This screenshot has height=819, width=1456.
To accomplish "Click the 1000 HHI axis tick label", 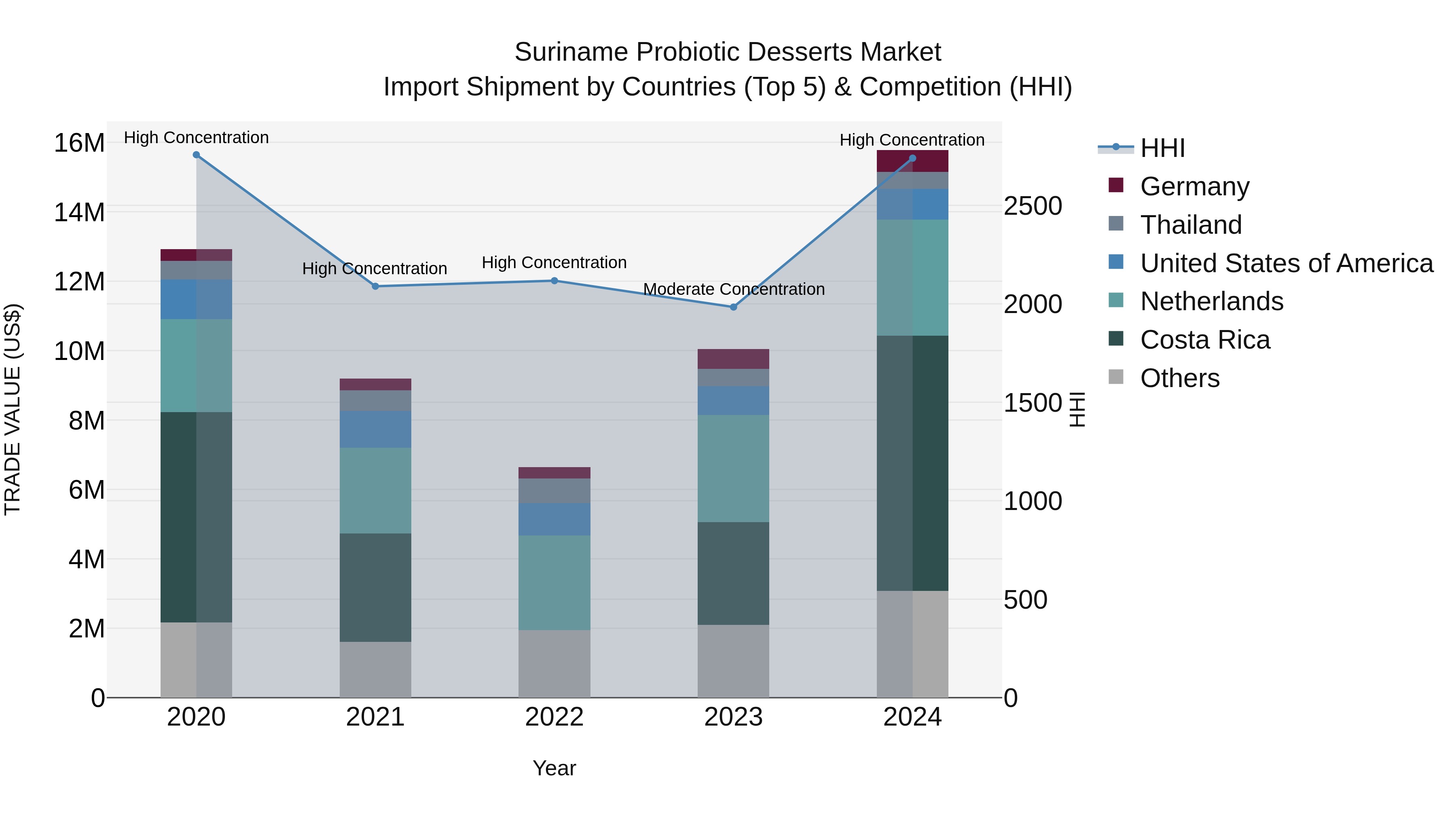I will click(x=1033, y=502).
